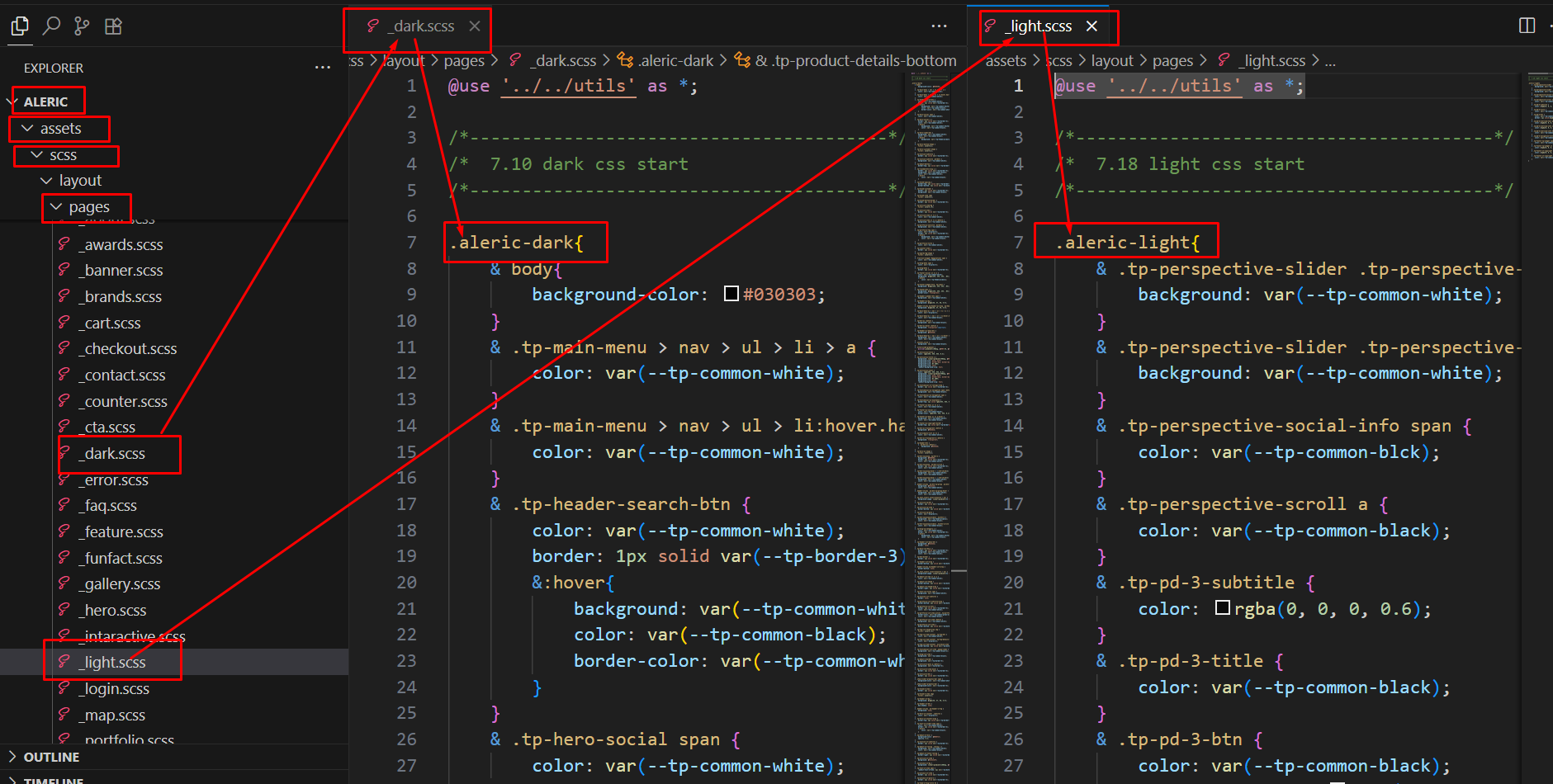Screen dimensions: 1553x784
Task: Click the EXPLORER panel title
Action: (54, 68)
